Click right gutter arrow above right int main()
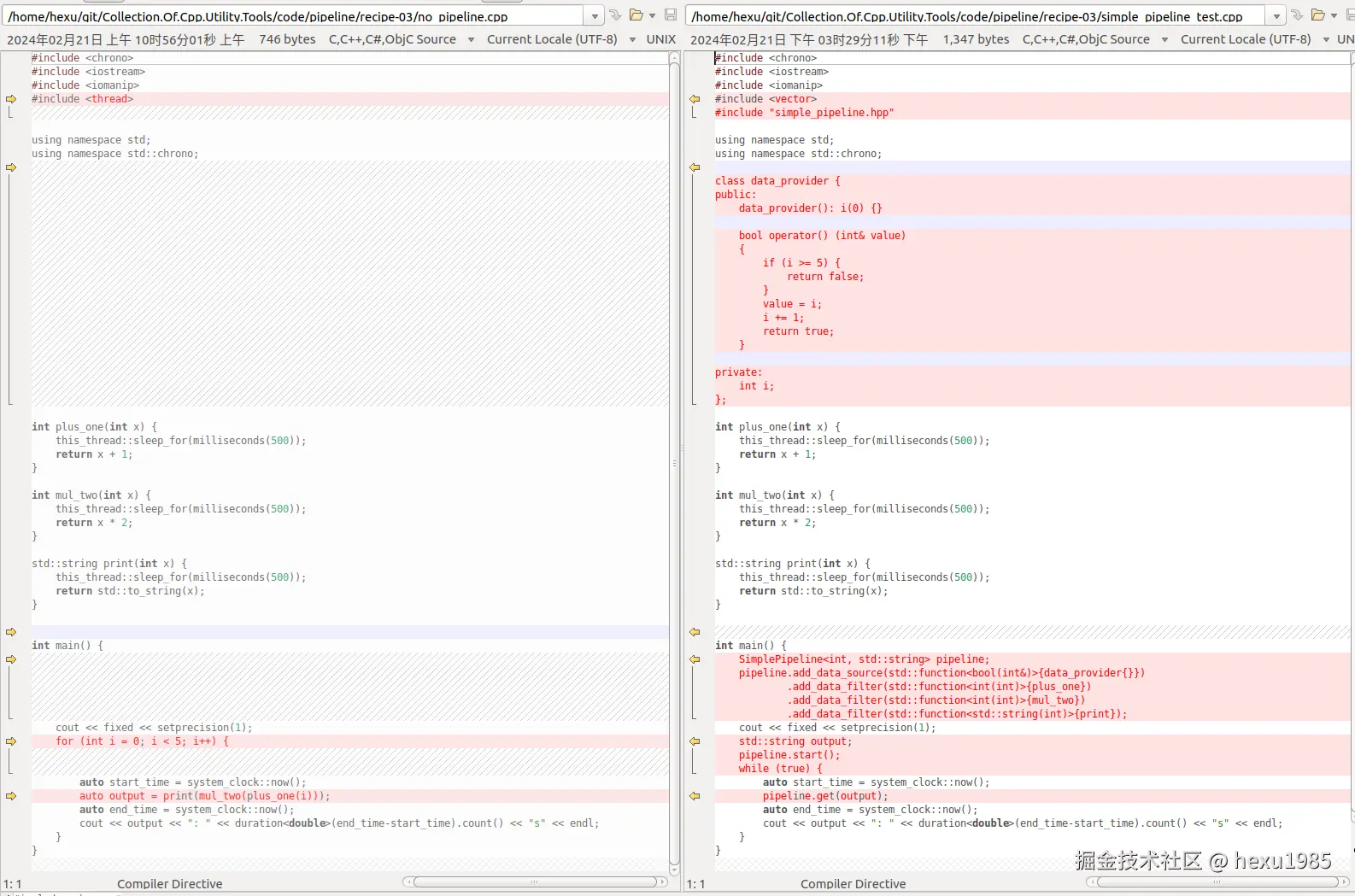Viewport: 1355px width, 896px height. (x=695, y=632)
